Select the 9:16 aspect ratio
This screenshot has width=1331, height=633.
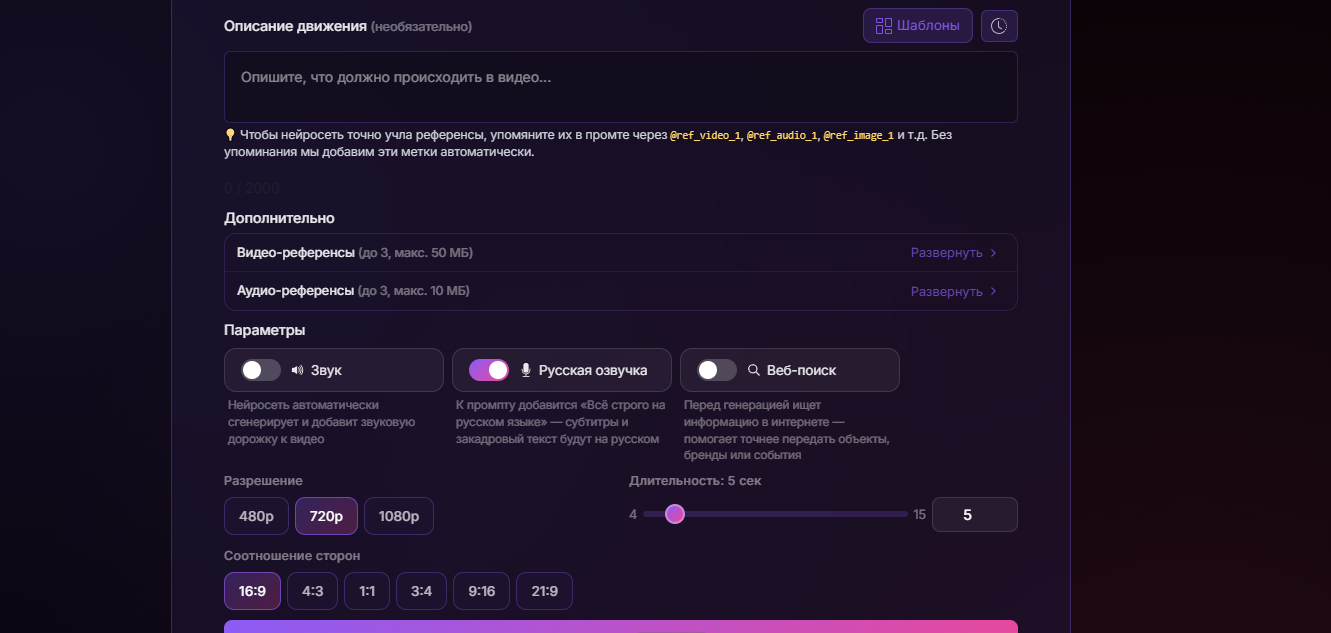481,591
